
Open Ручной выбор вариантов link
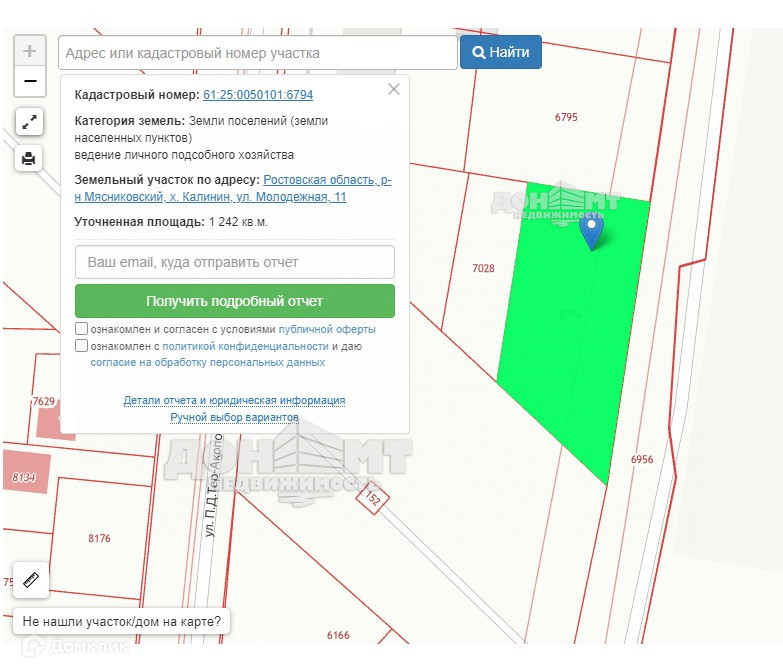tap(234, 417)
